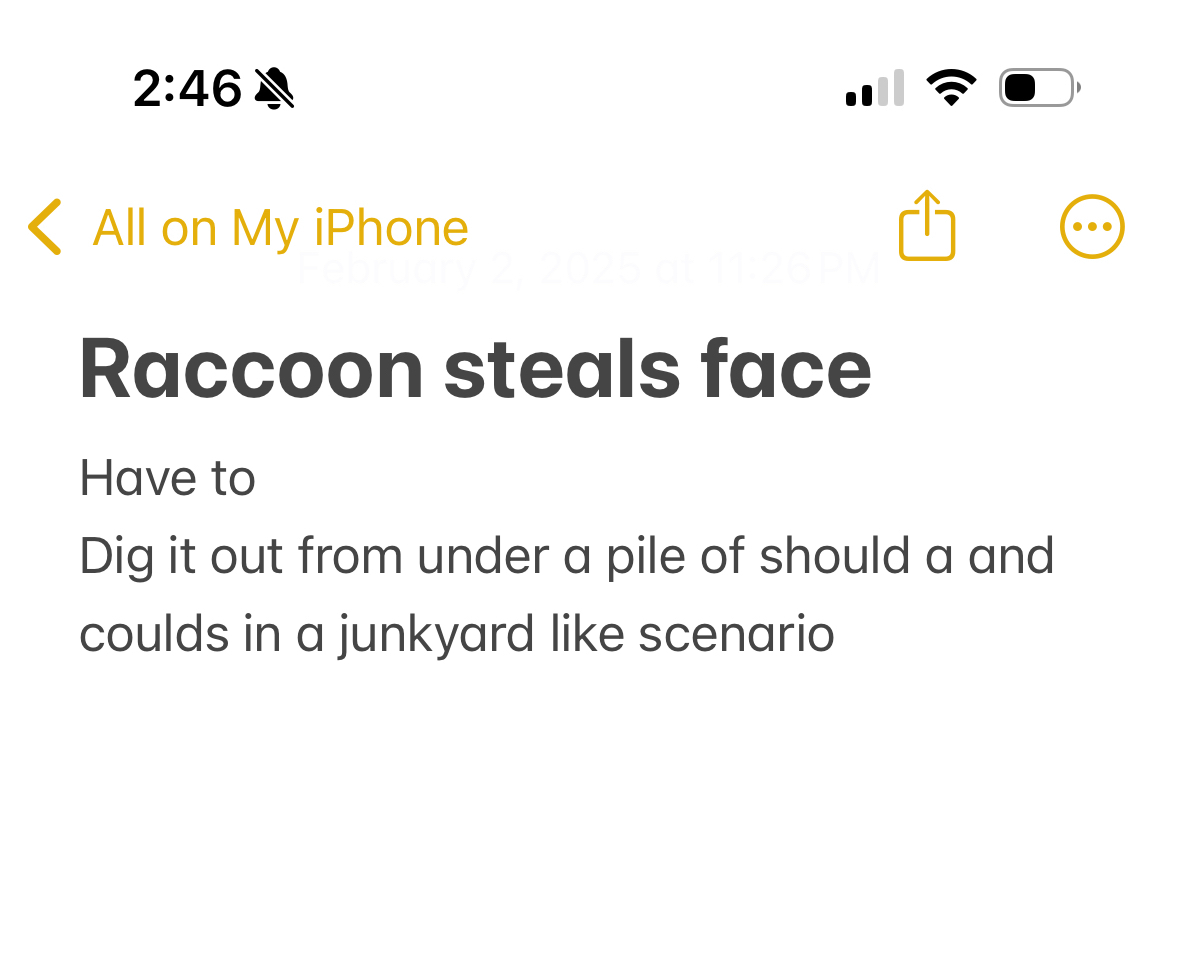Click the line starting 'coulds in a'
The width and height of the screenshot is (1179, 978).
point(456,634)
